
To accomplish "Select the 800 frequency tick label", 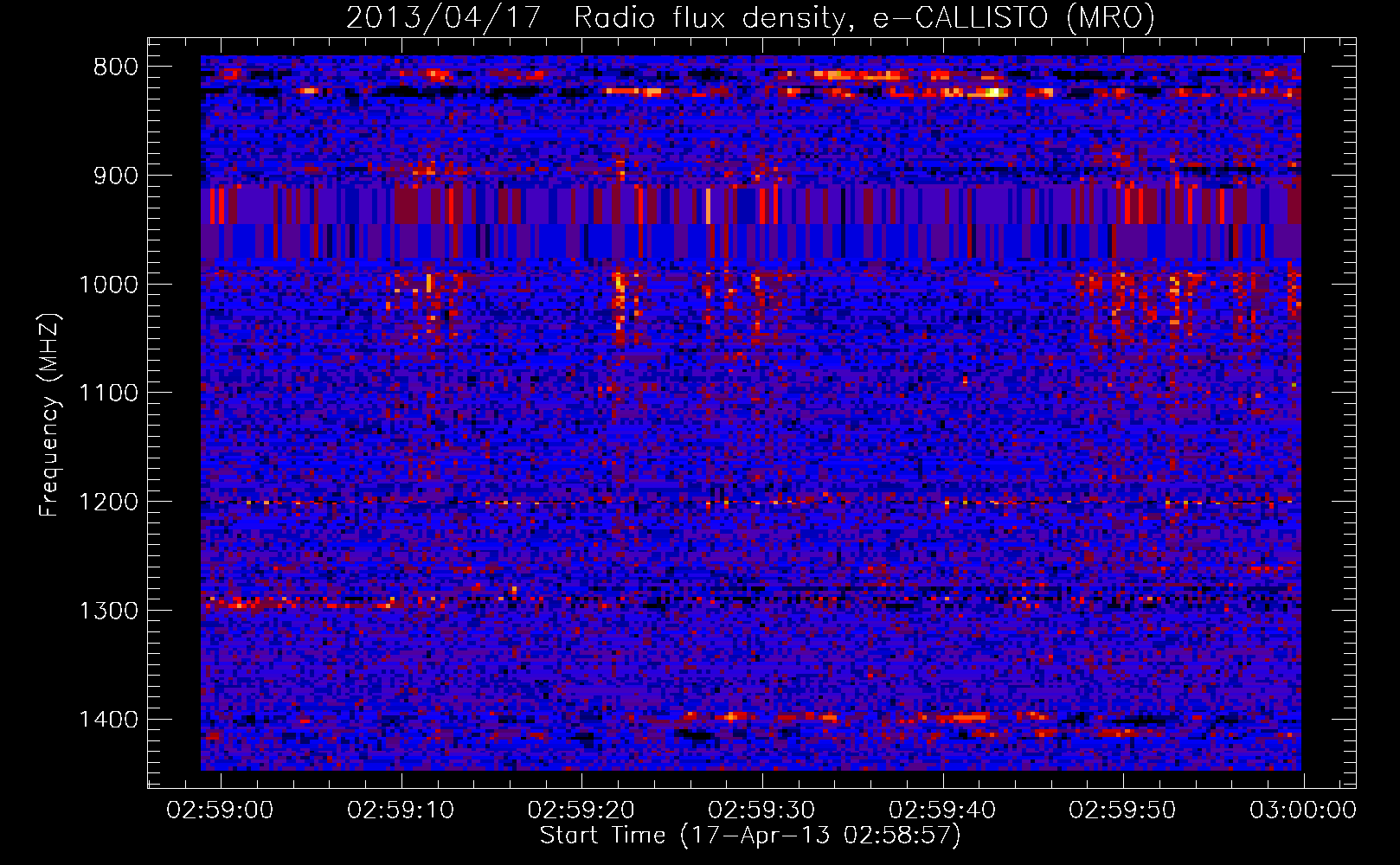I will pos(116,67).
